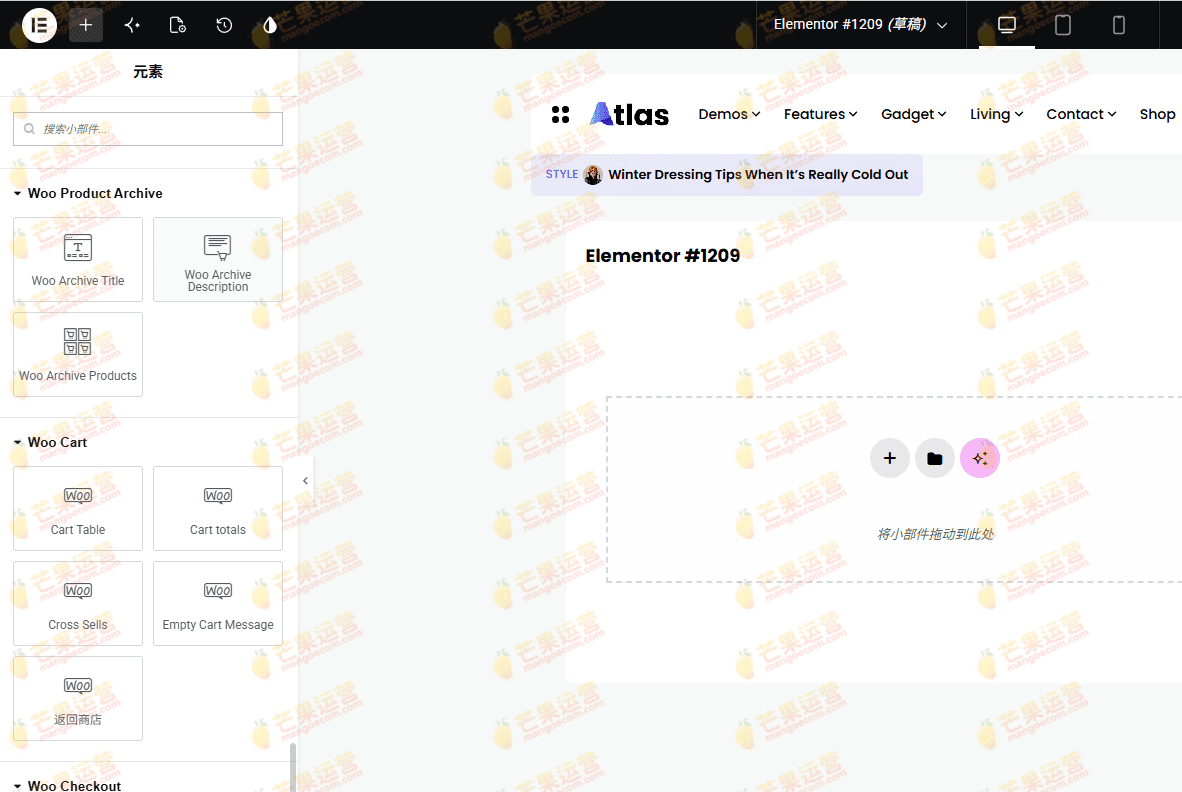Switch to mobile preview mode
1182x792 pixels.
[1119, 25]
